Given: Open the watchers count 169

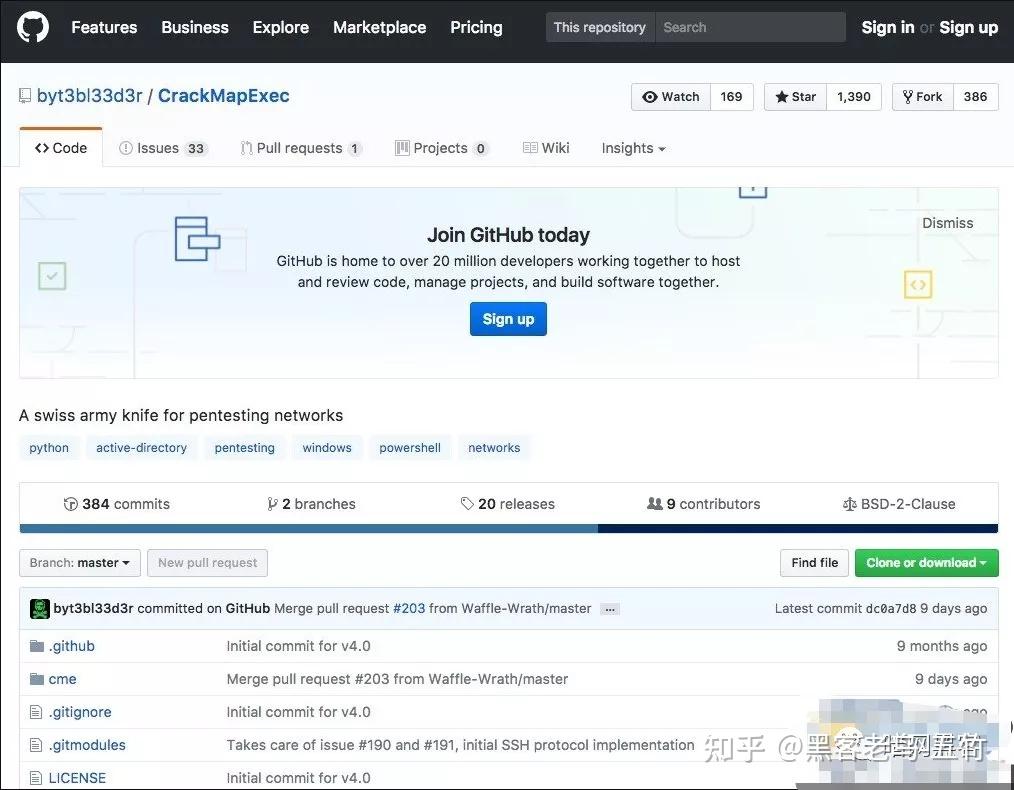Looking at the screenshot, I should [x=731, y=97].
